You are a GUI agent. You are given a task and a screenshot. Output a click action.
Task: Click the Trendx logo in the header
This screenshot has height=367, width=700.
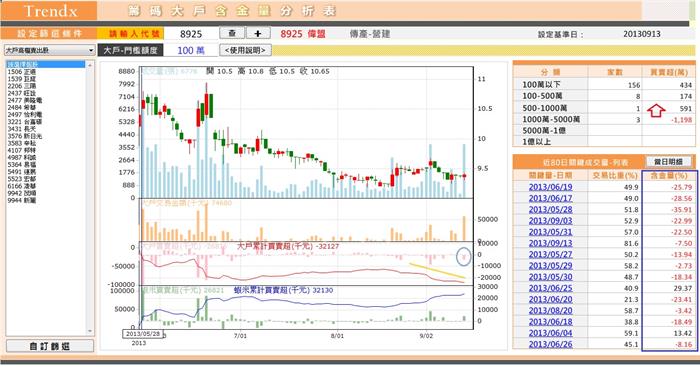click(50, 11)
